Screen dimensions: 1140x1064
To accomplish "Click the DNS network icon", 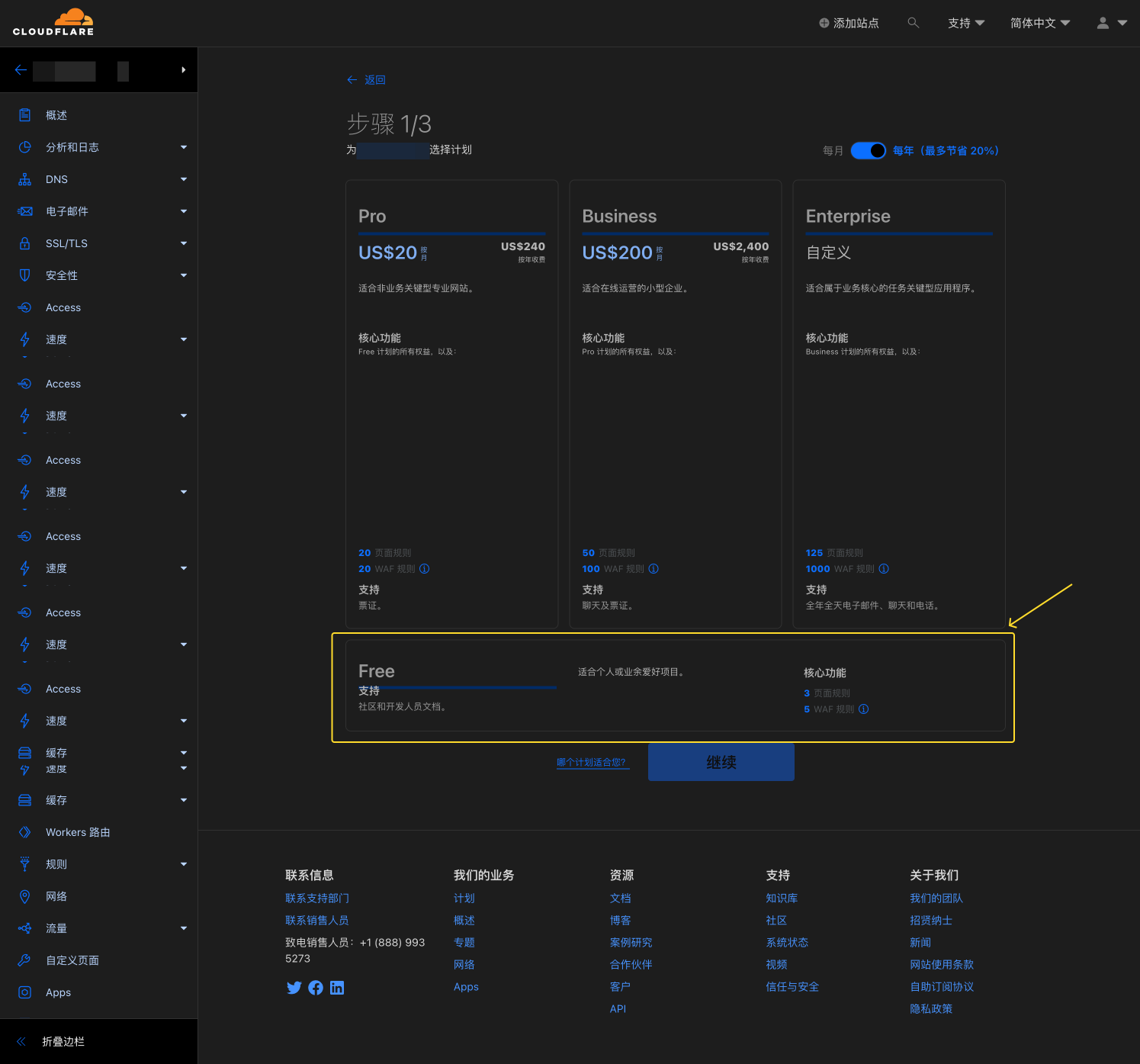I will [x=24, y=179].
